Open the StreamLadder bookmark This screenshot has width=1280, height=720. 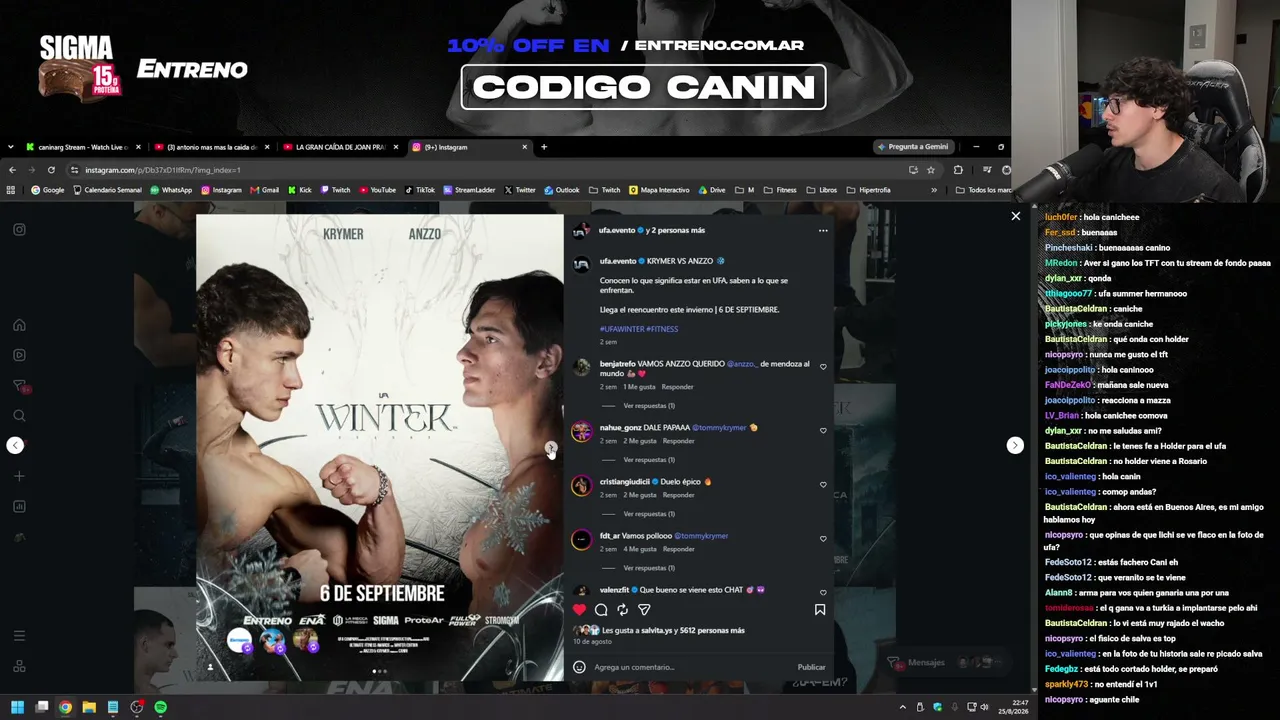coord(469,190)
